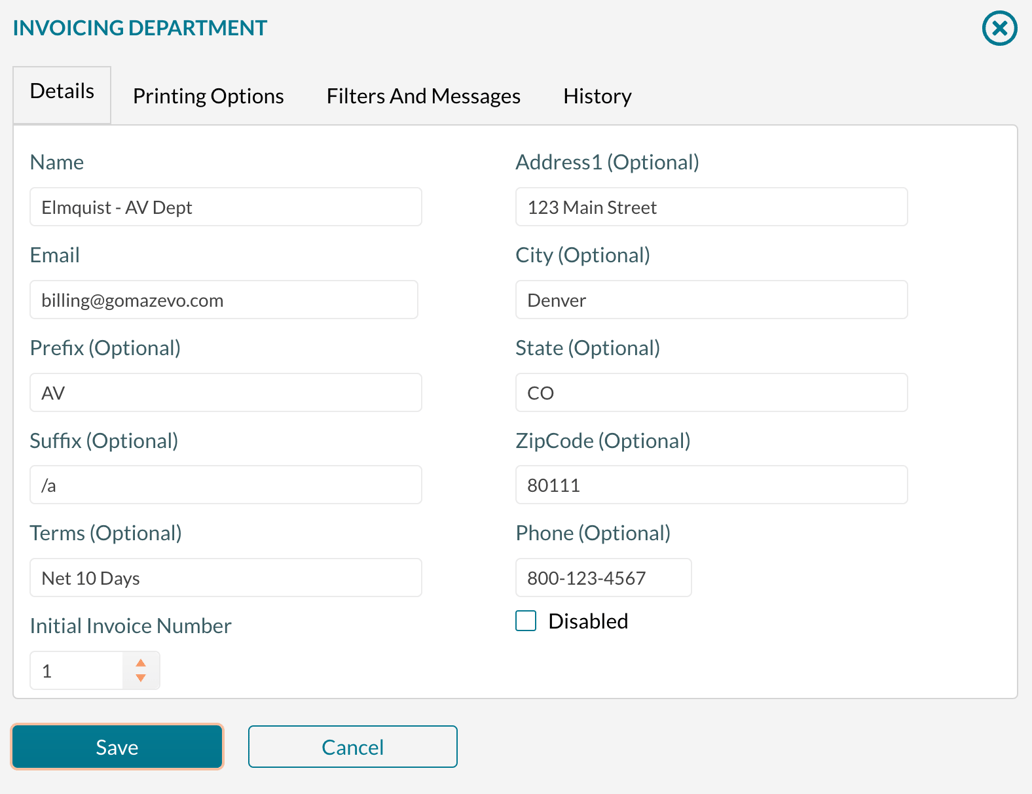1032x794 pixels.
Task: Switch to the Printing Options tab
Action: 207,95
